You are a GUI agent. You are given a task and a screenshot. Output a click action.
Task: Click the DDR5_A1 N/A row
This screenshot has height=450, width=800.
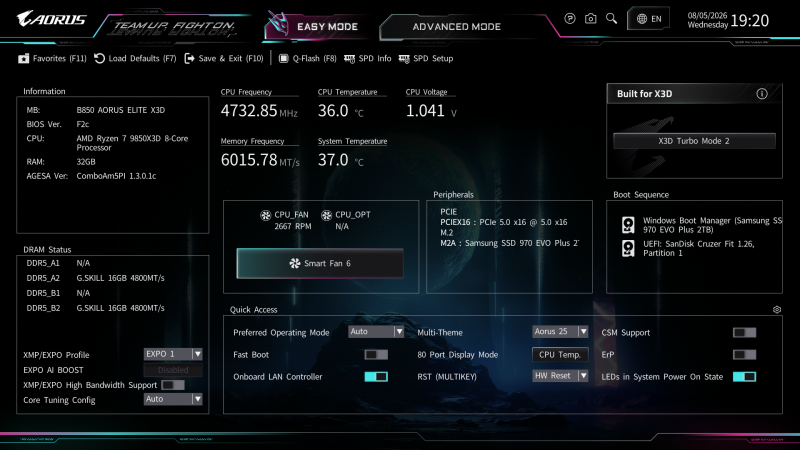(58, 263)
